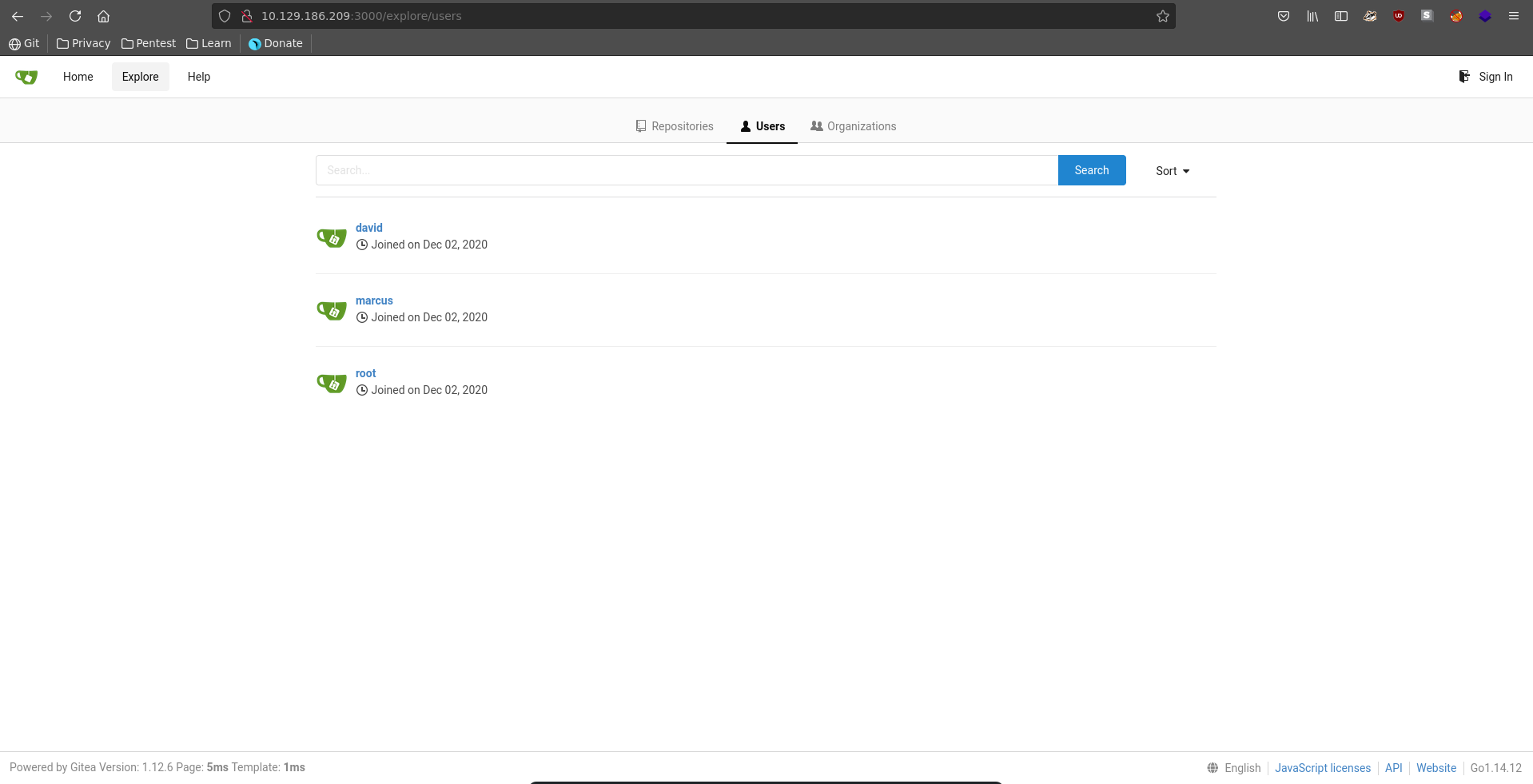
Task: Open the Privacy bookmarks folder
Action: pyautogui.click(x=84, y=43)
